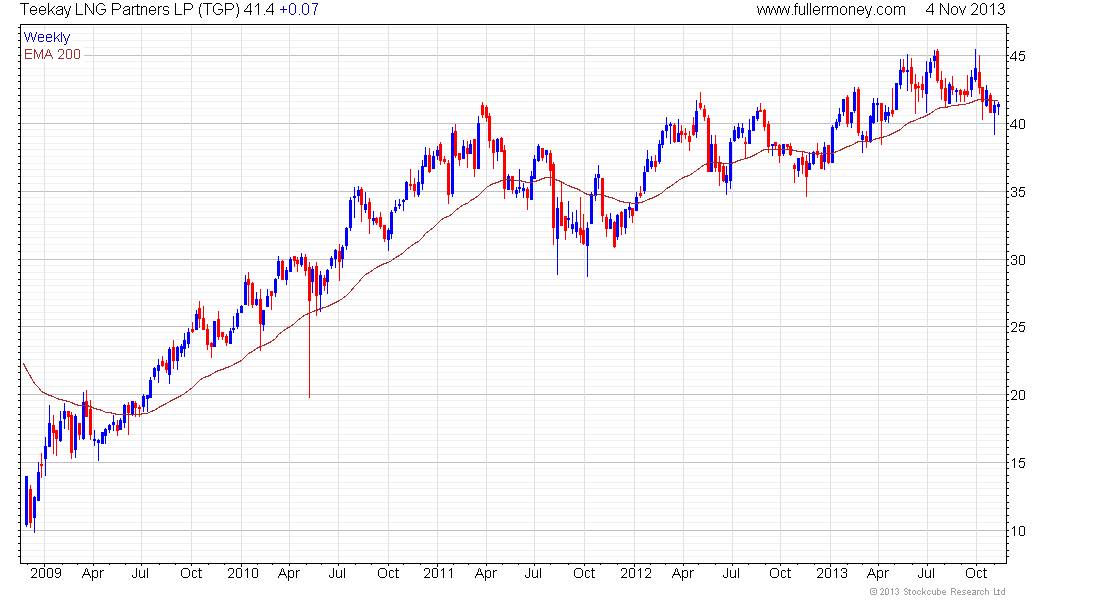Click the price change value '+0.07'
1100x600 pixels.
299,10
